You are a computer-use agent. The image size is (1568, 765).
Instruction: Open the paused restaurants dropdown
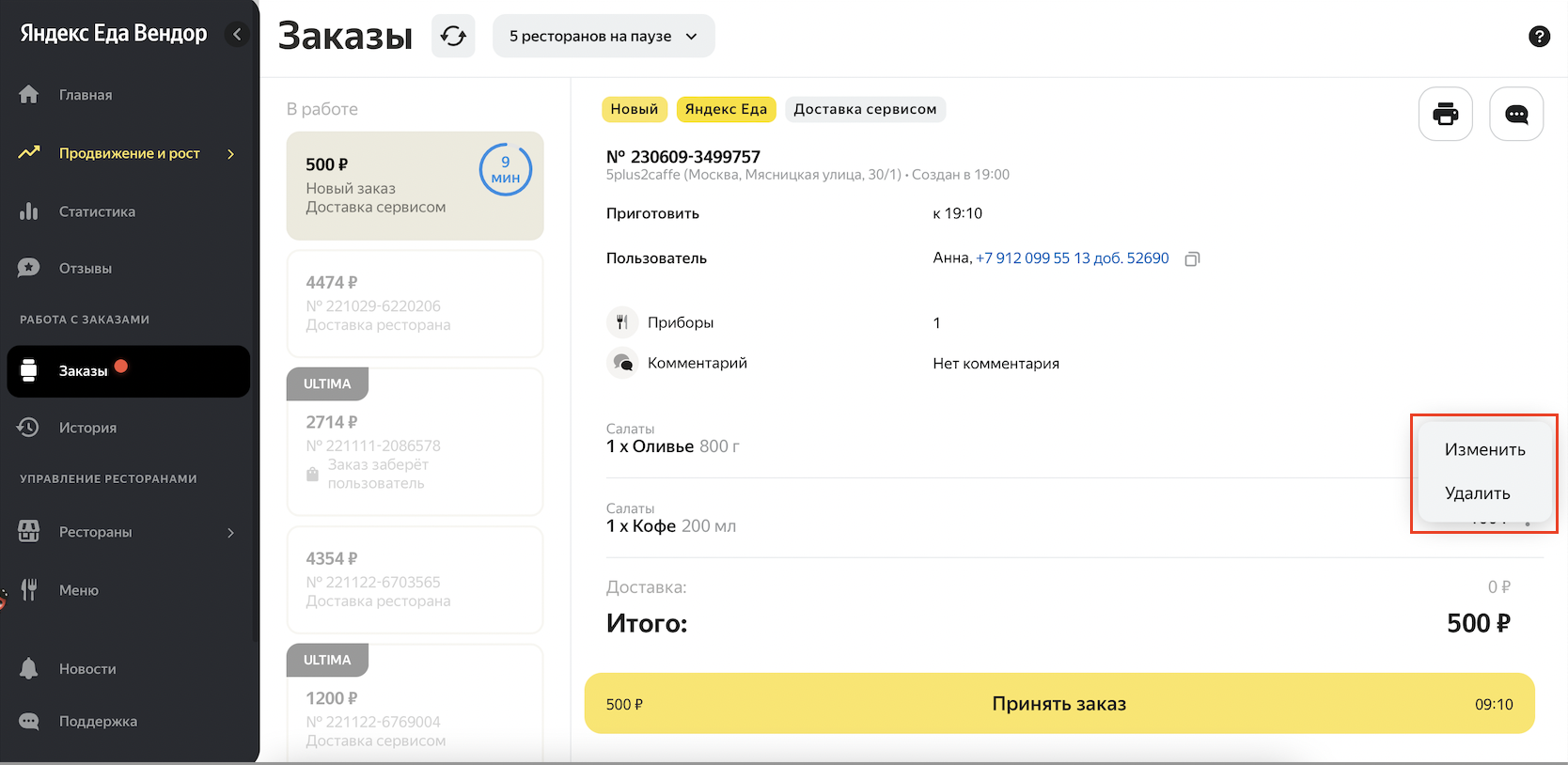click(603, 36)
